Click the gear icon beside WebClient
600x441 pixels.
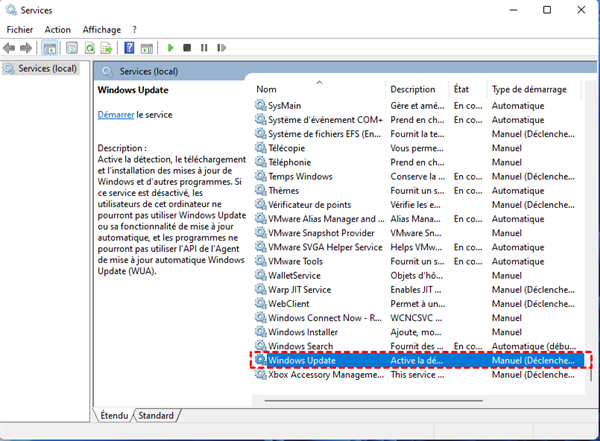[x=261, y=304]
